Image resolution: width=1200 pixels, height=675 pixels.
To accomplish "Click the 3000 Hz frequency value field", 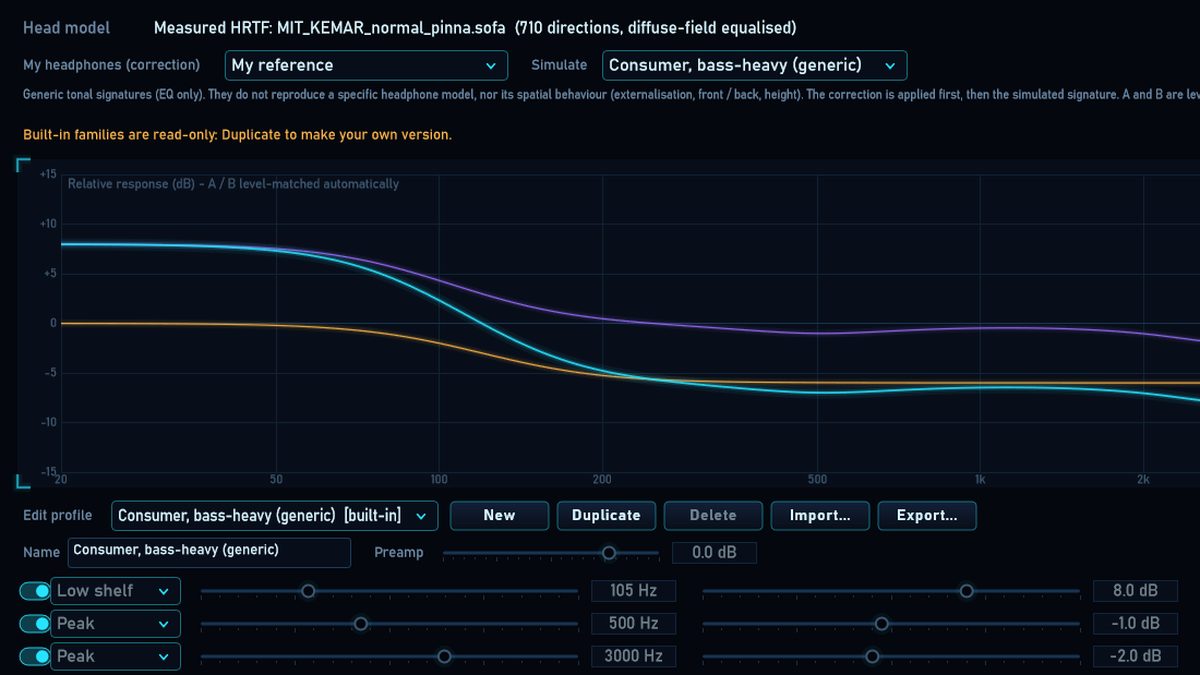I will pos(634,657).
